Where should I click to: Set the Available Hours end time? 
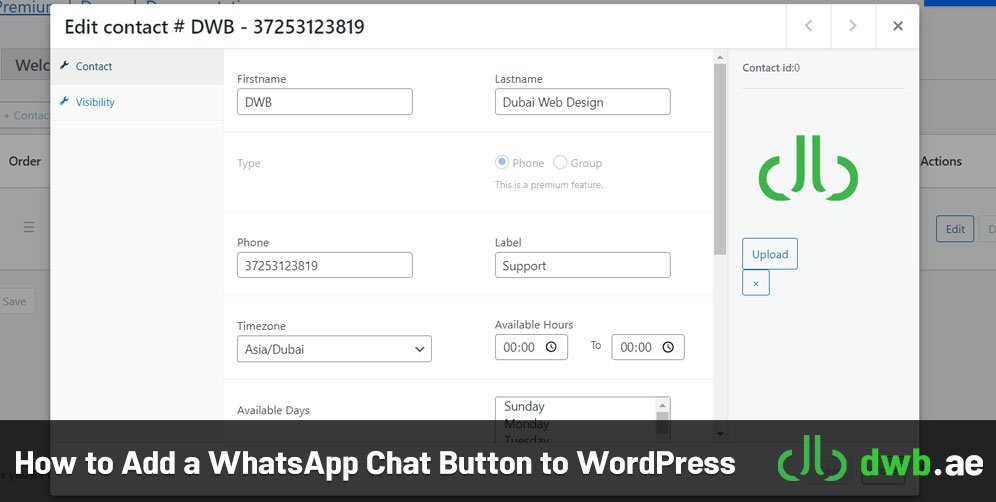(x=648, y=347)
